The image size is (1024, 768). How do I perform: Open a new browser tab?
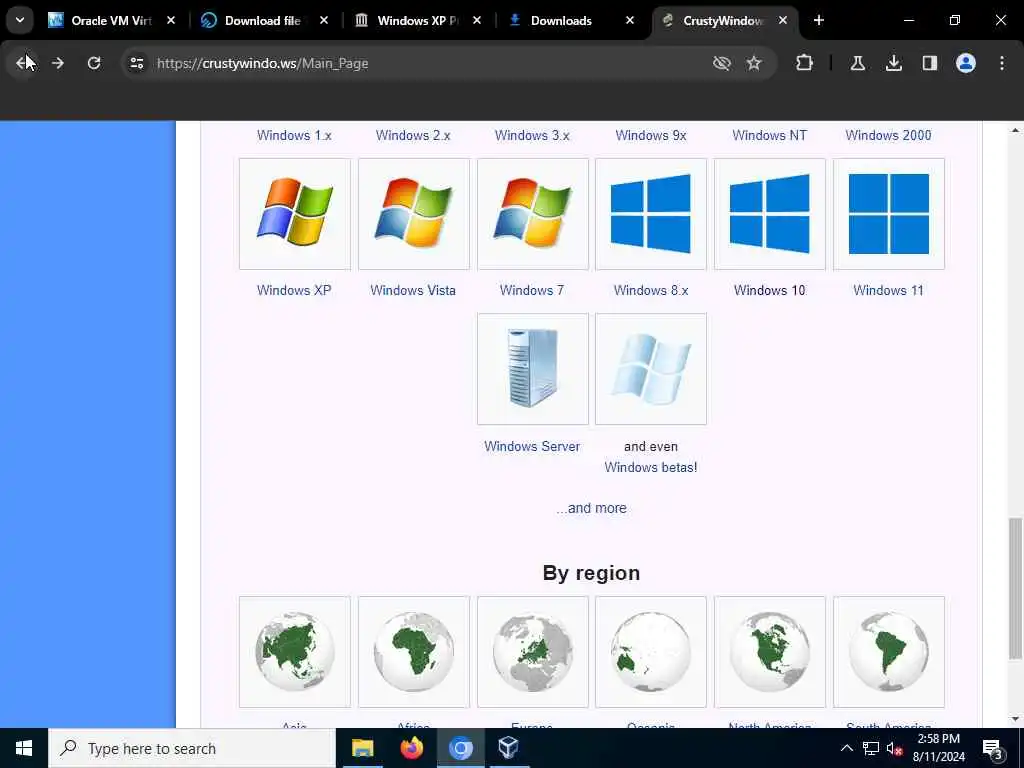[x=818, y=20]
